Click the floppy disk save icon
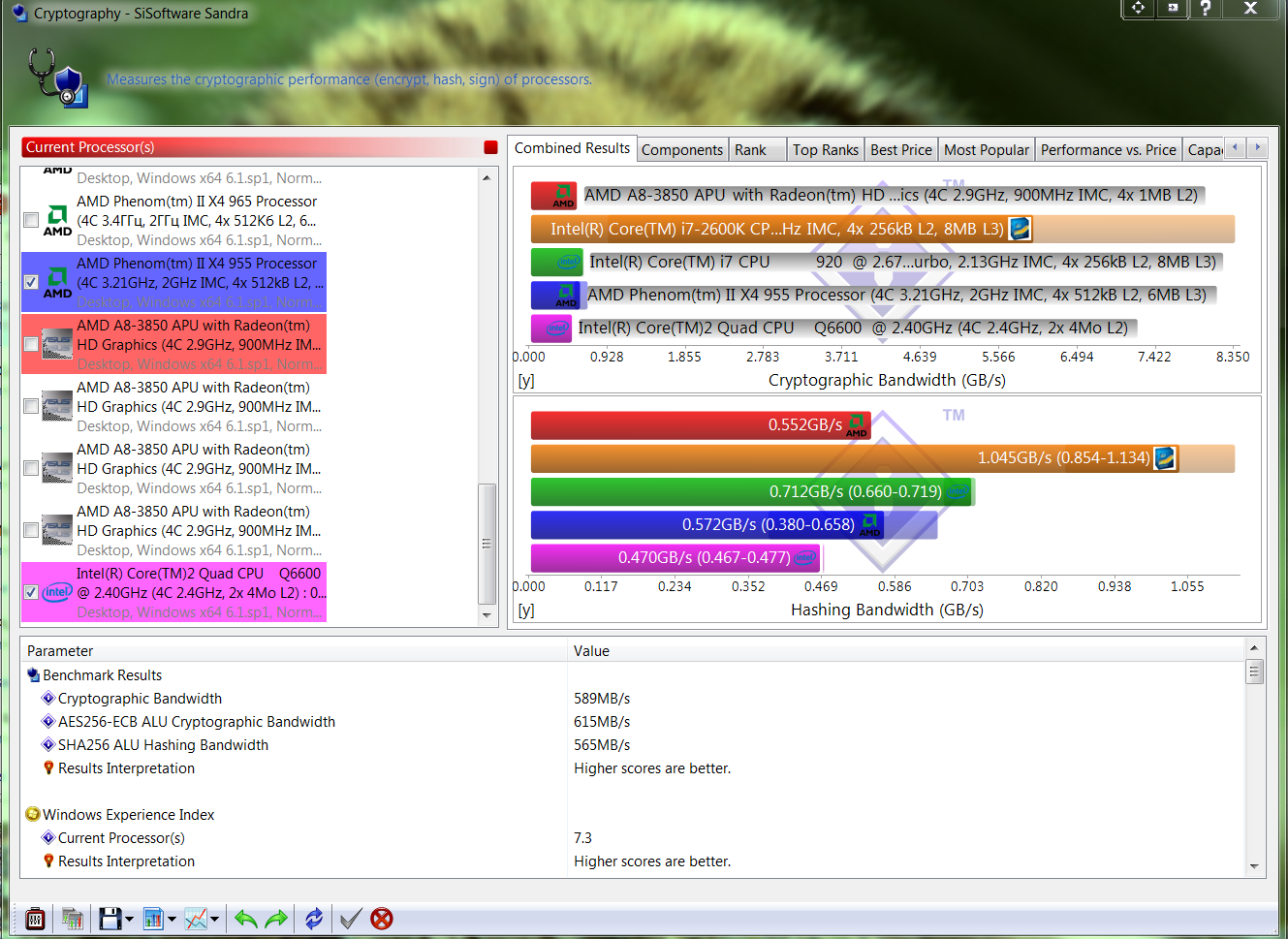Viewport: 1288px width, 939px height. click(110, 918)
